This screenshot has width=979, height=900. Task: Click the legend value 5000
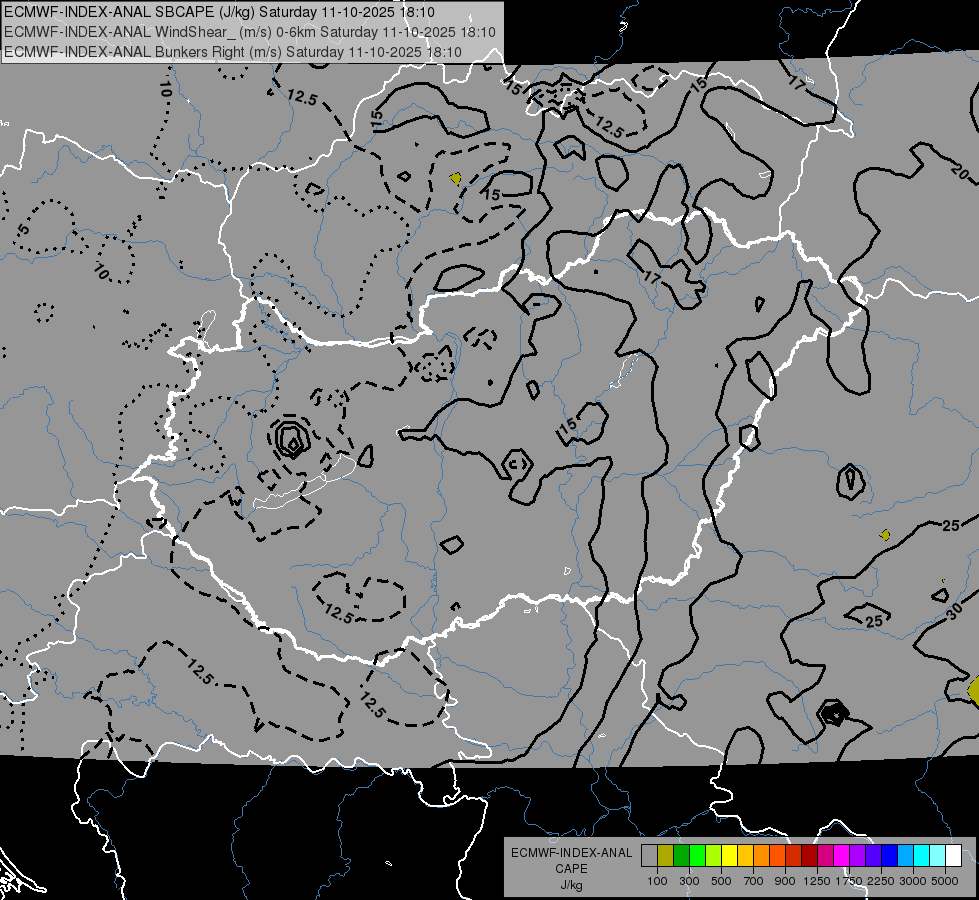pyautogui.click(x=945, y=881)
